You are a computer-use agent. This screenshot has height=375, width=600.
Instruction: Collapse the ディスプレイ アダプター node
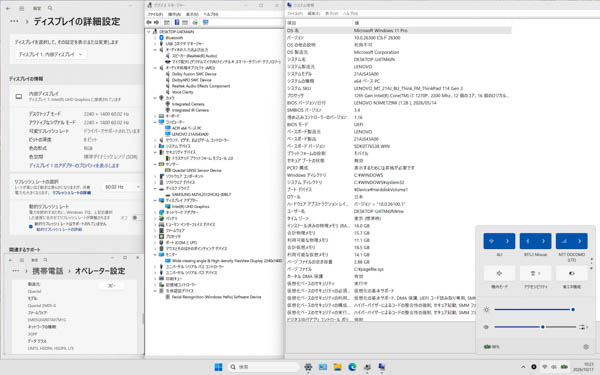(155, 200)
